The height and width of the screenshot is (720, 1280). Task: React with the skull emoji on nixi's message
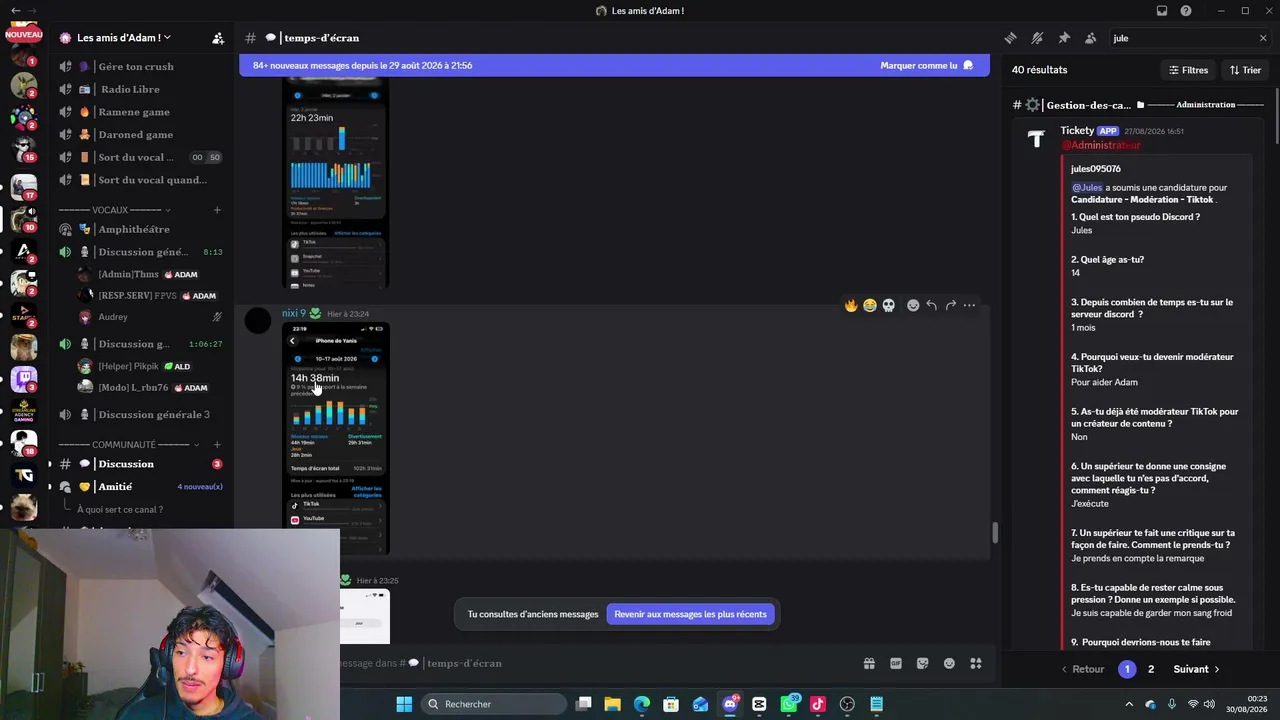pos(888,305)
